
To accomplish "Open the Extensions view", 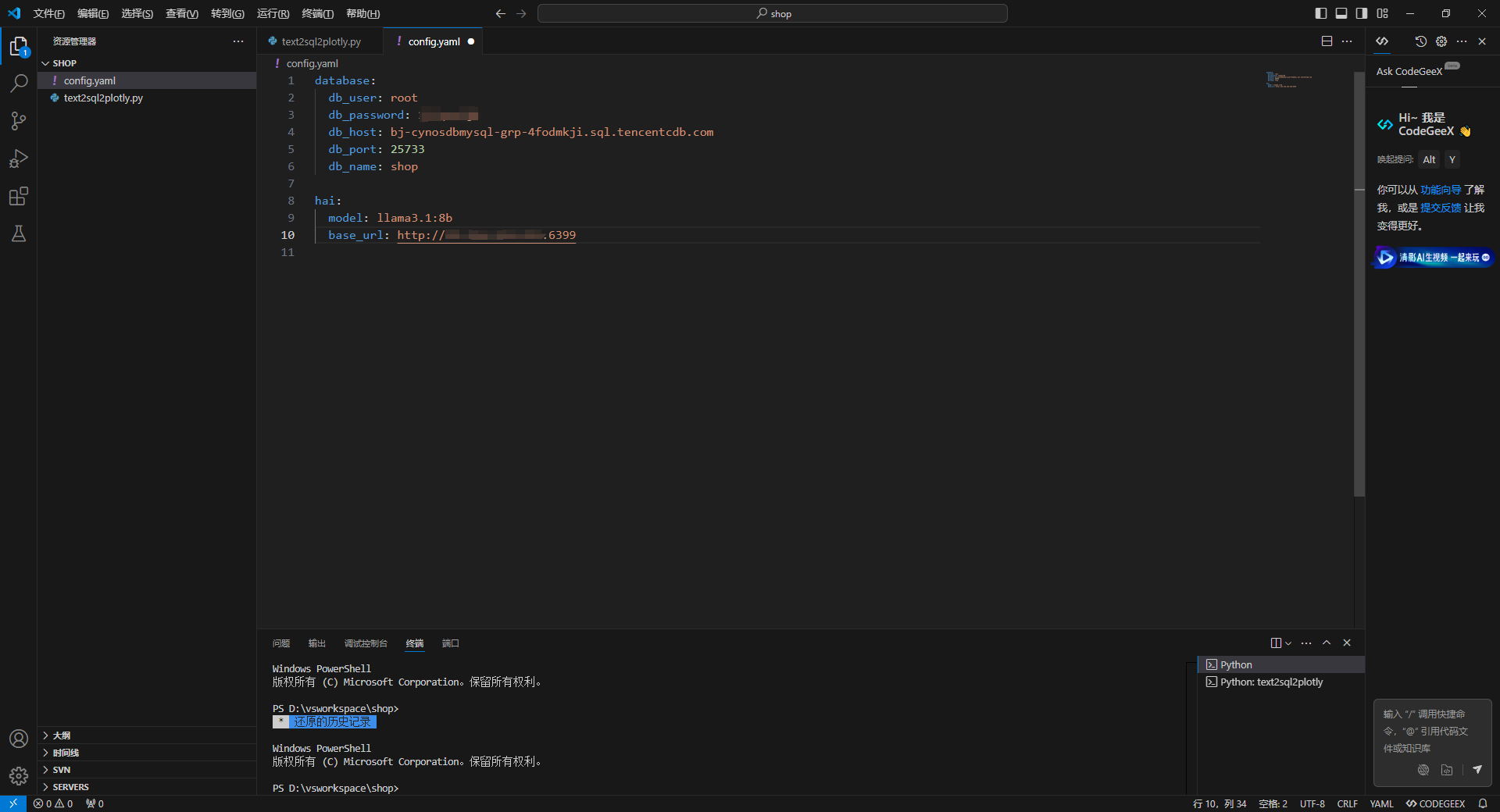I will [x=19, y=196].
